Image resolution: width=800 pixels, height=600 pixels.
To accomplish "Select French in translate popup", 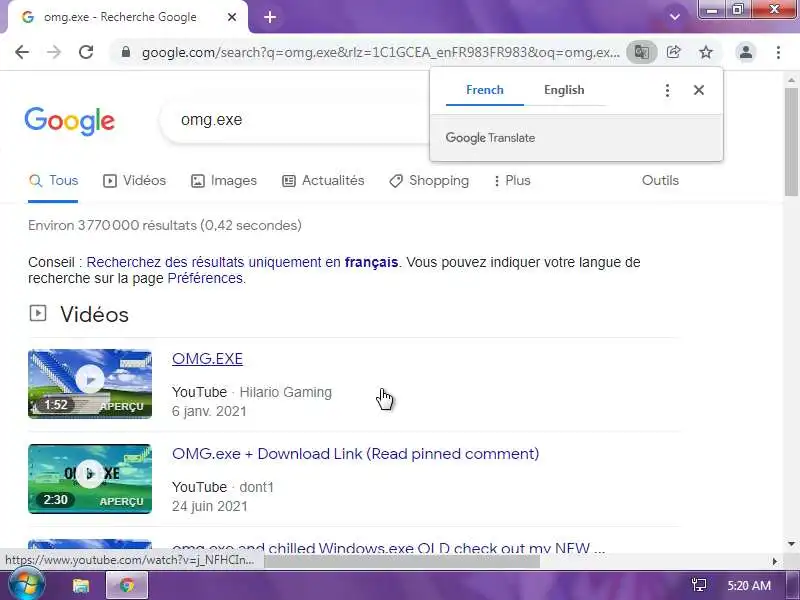I will point(485,90).
